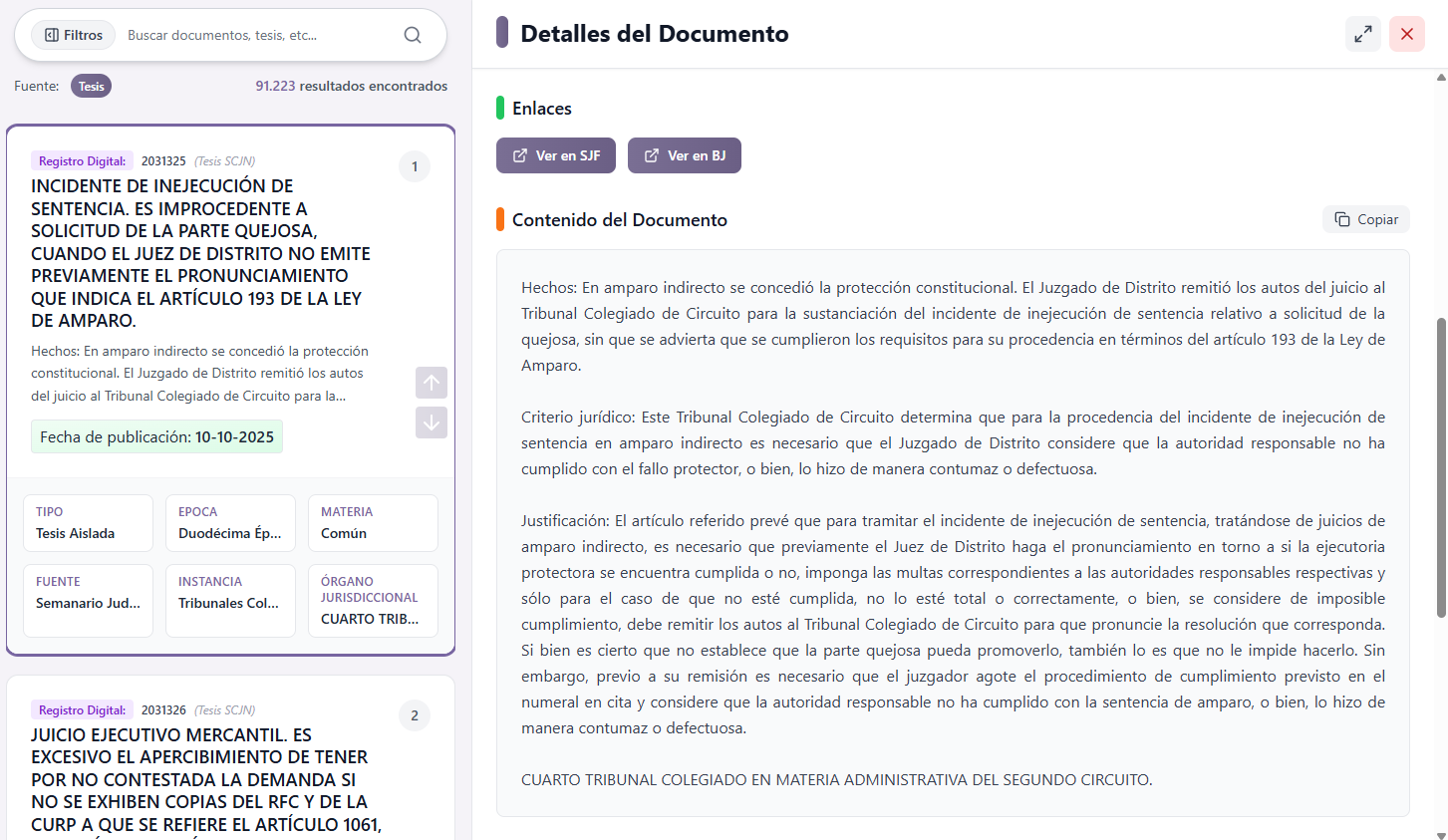
Task: Click the up arrow on the first result card
Action: (431, 382)
